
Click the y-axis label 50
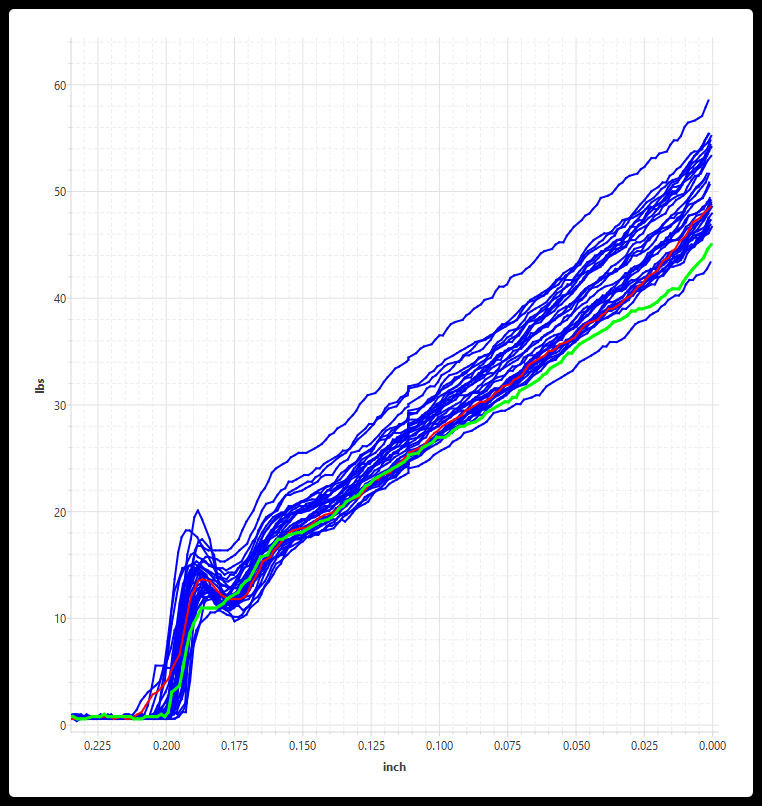(x=60, y=192)
